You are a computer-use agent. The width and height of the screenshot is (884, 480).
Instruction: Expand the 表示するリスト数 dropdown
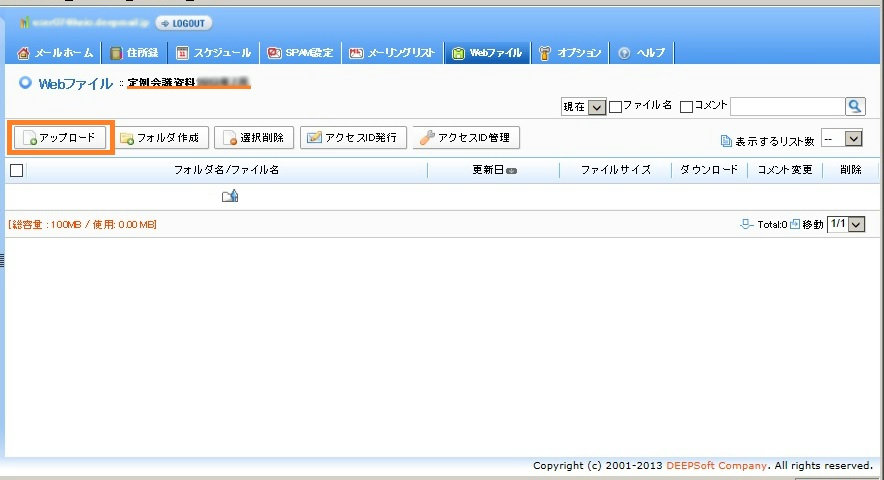point(841,139)
